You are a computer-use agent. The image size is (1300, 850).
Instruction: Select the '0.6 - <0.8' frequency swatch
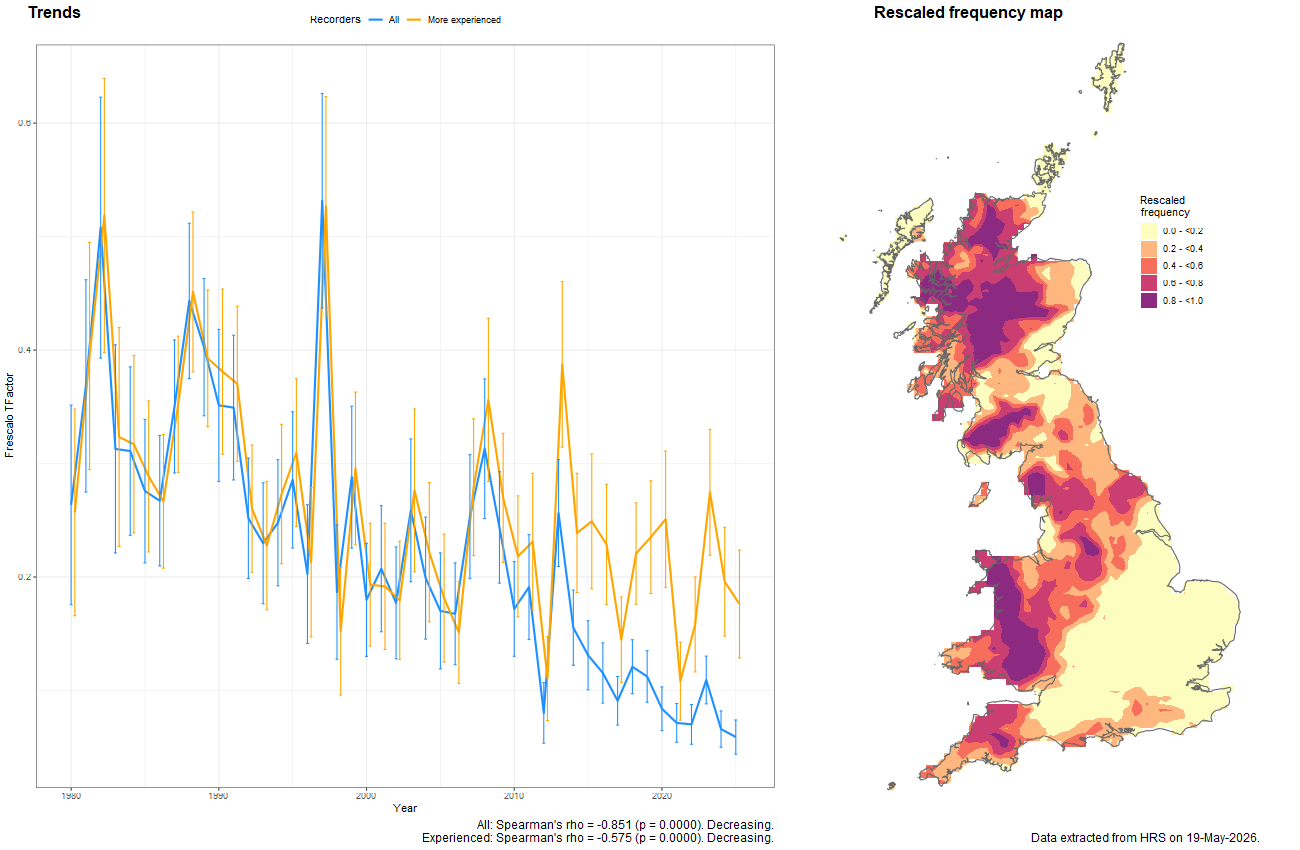(x=1149, y=283)
